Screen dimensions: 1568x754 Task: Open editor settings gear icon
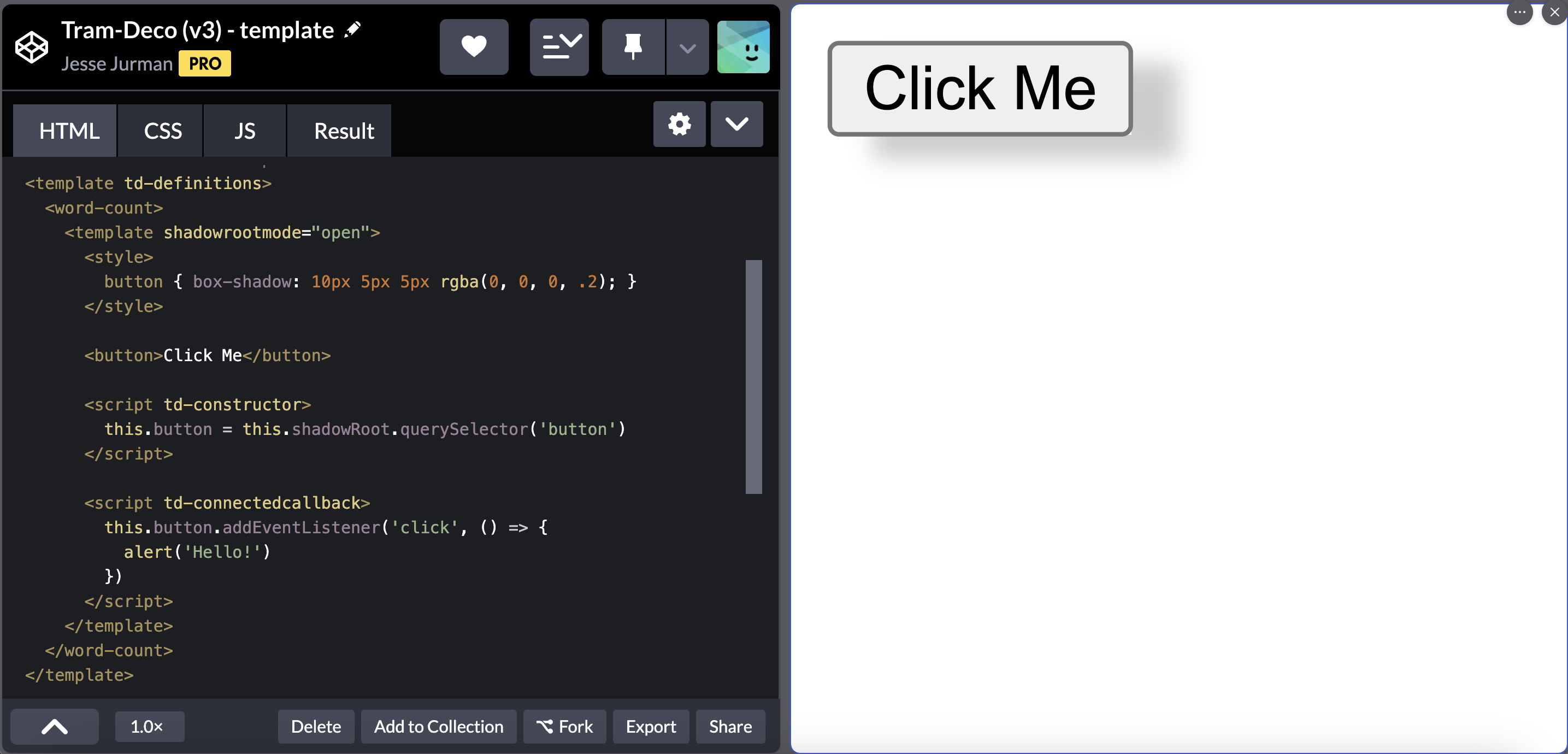tap(679, 124)
